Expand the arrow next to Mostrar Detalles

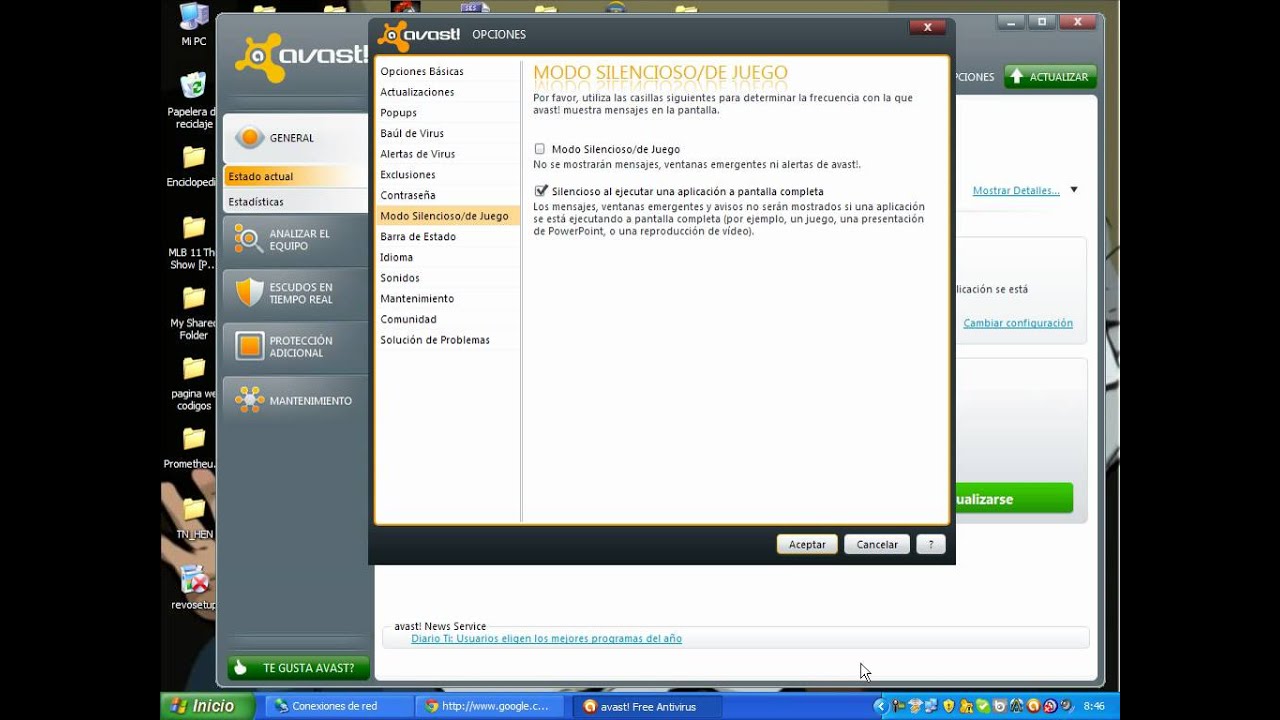point(1074,190)
